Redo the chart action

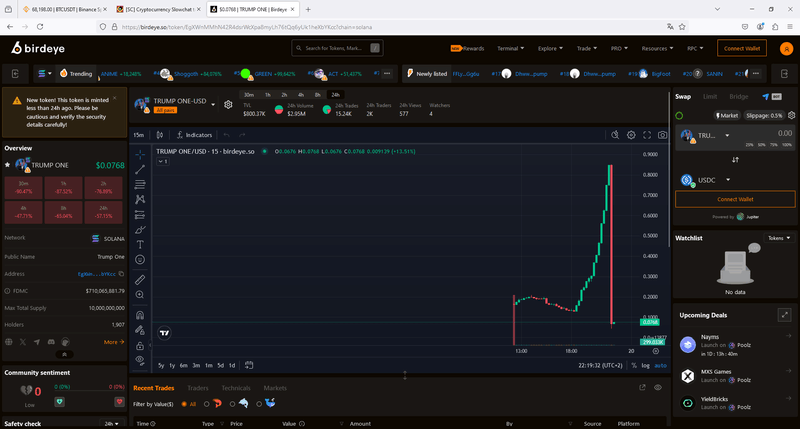242,135
